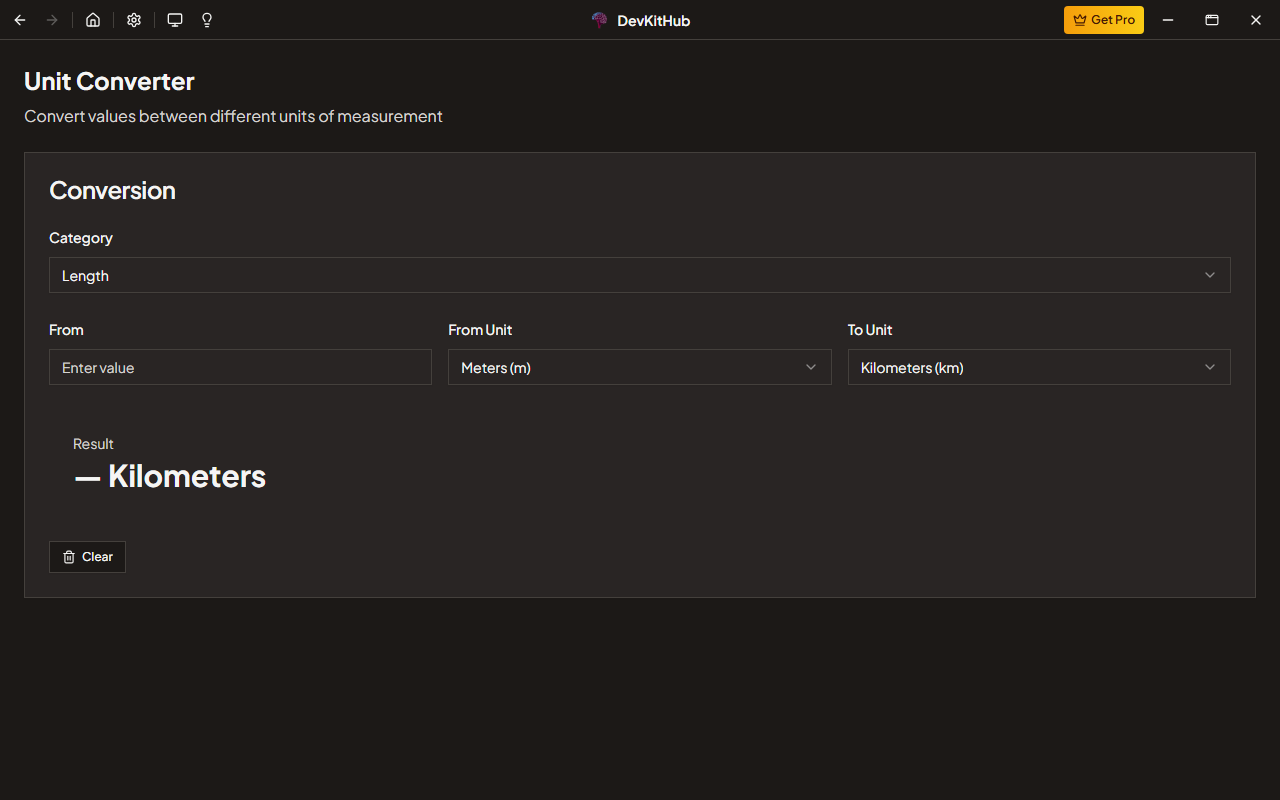Go forward using the right arrow
Image resolution: width=1280 pixels, height=800 pixels.
point(52,20)
